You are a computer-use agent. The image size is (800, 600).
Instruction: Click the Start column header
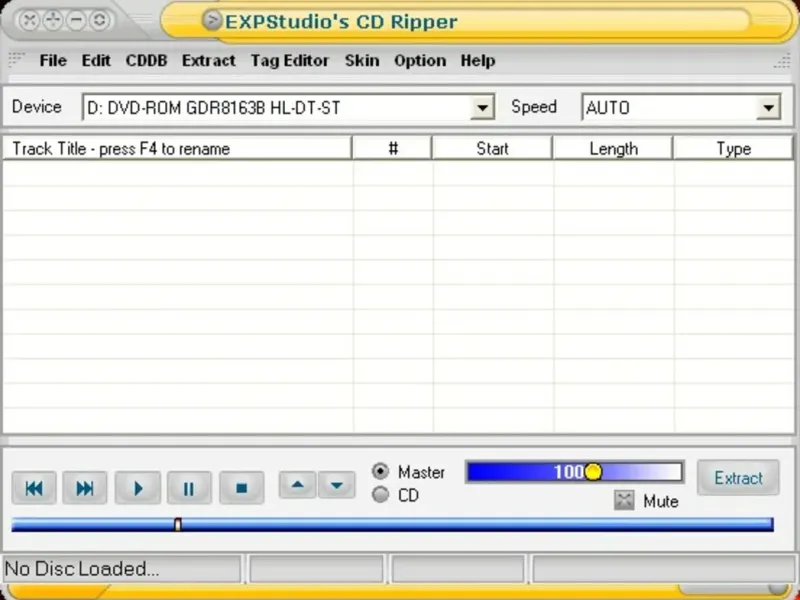click(492, 148)
